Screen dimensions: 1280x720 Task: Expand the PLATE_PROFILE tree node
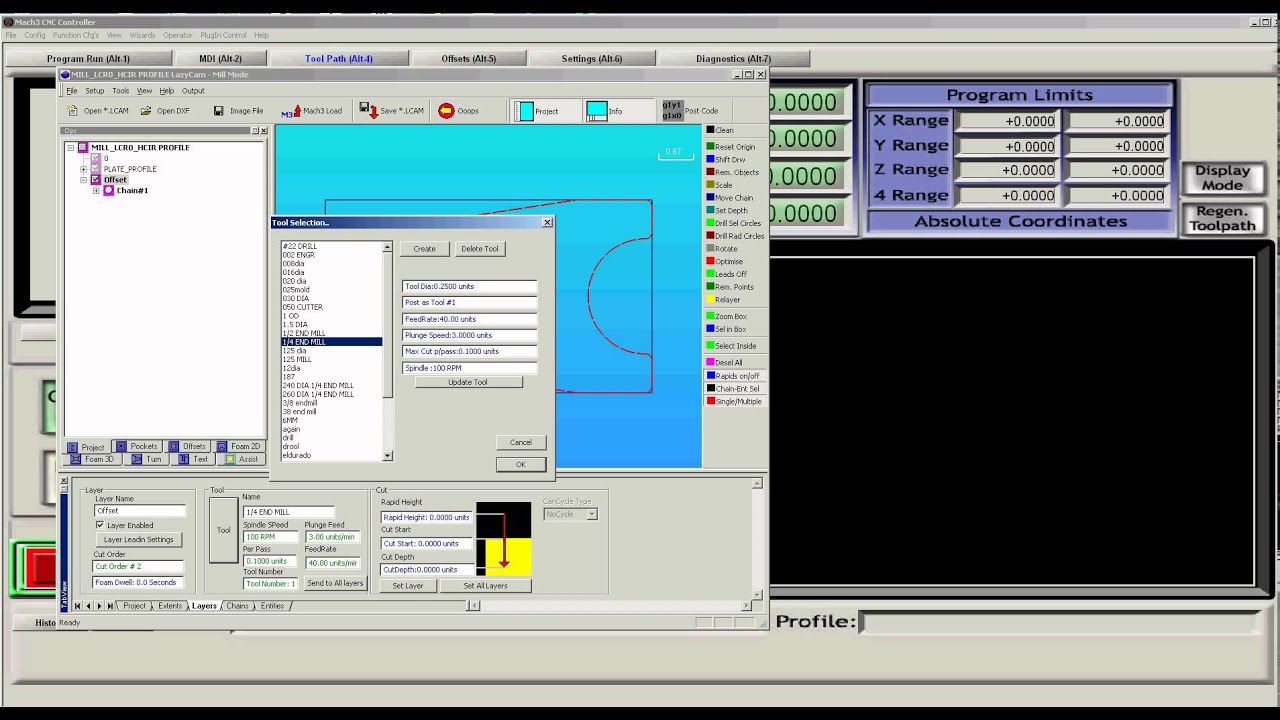click(x=84, y=169)
